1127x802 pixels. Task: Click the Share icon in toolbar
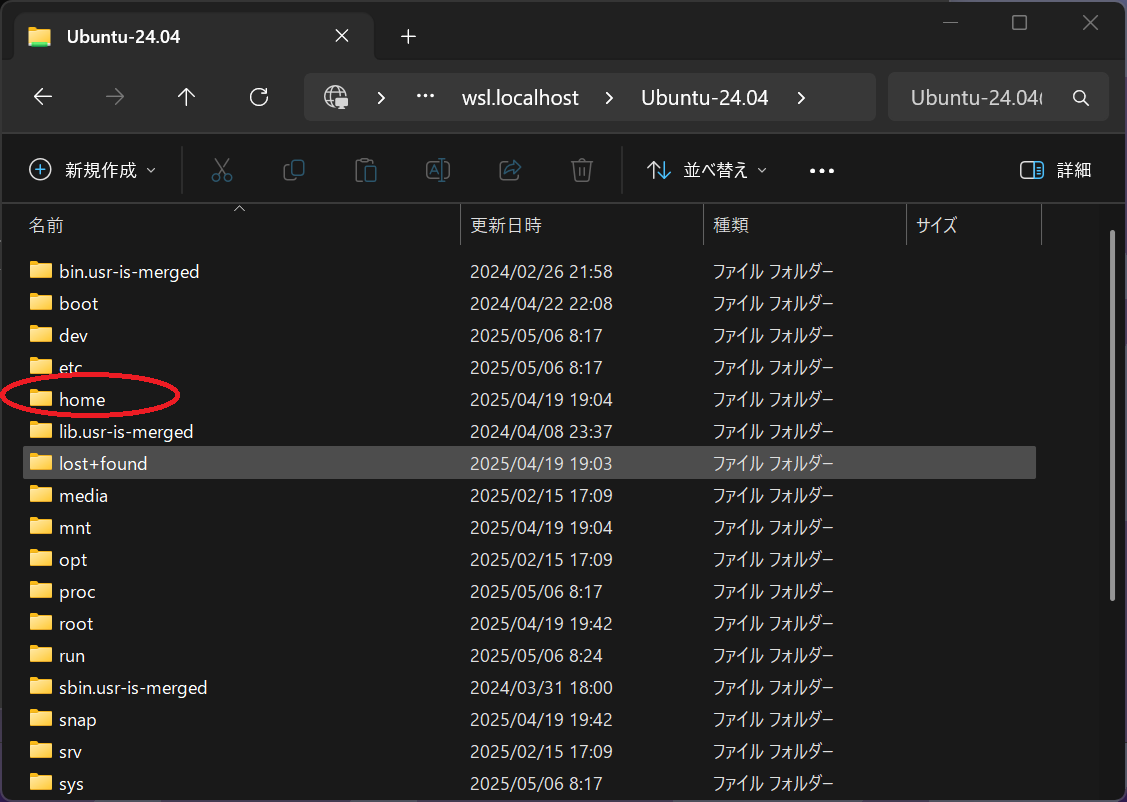pyautogui.click(x=510, y=170)
